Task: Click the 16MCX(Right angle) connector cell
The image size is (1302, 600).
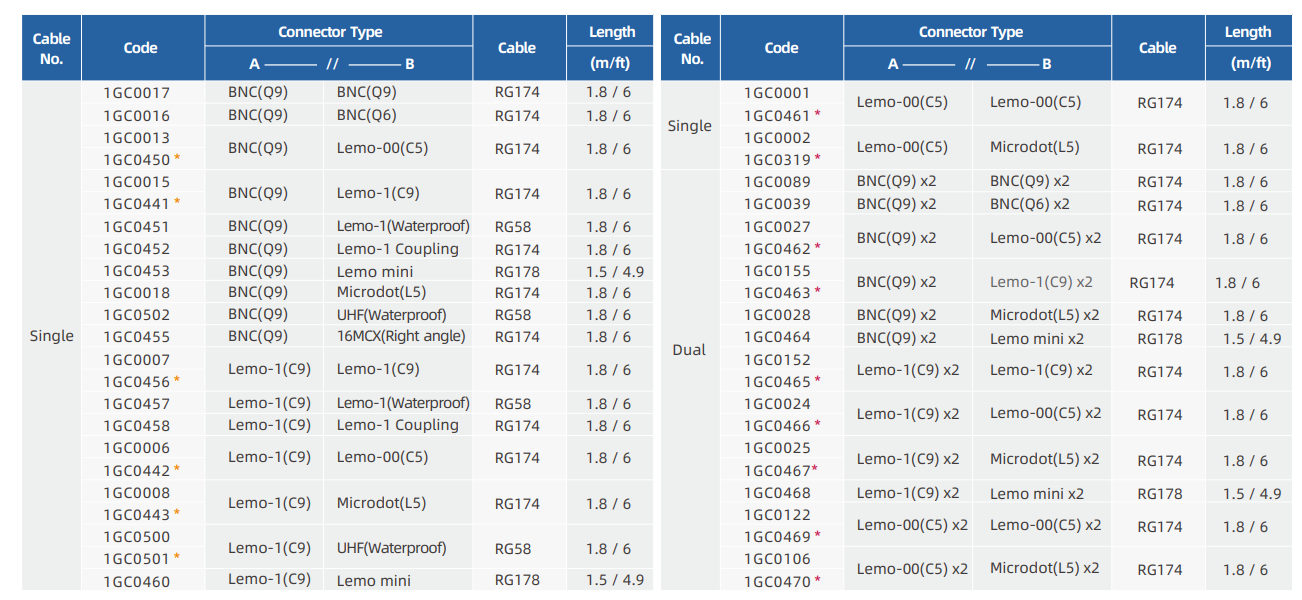Action: tap(401, 337)
